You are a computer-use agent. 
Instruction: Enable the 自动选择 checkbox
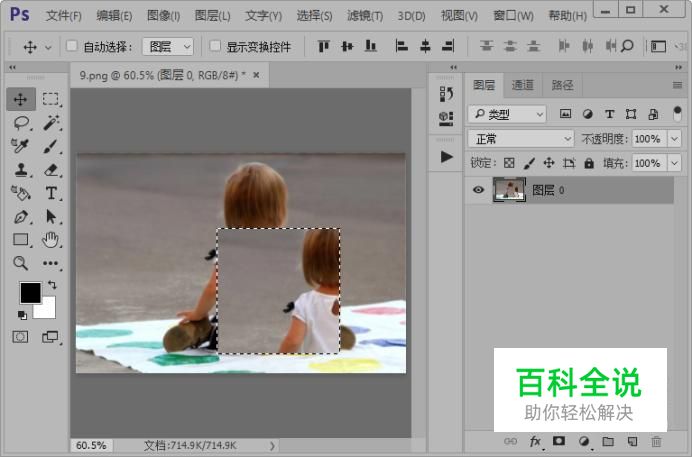coord(71,46)
